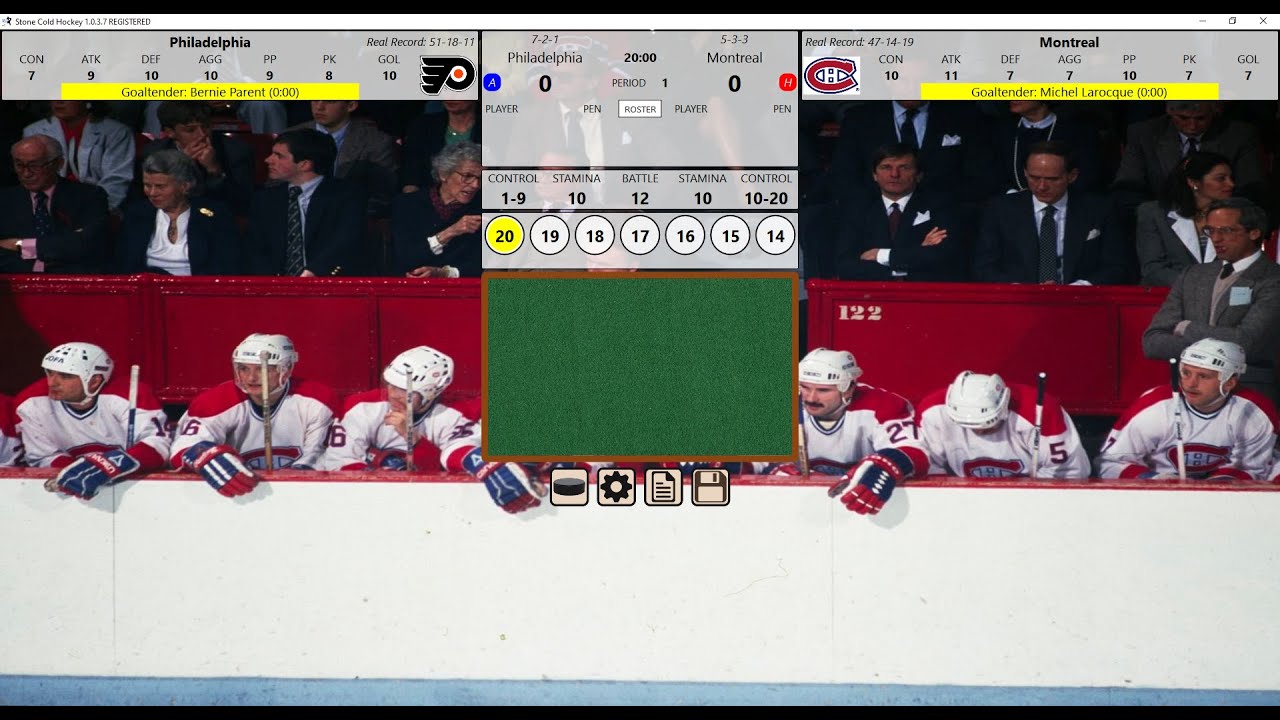This screenshot has width=1280, height=720.
Task: Click the PERIOD label on scoreboard
Action: (x=629, y=83)
